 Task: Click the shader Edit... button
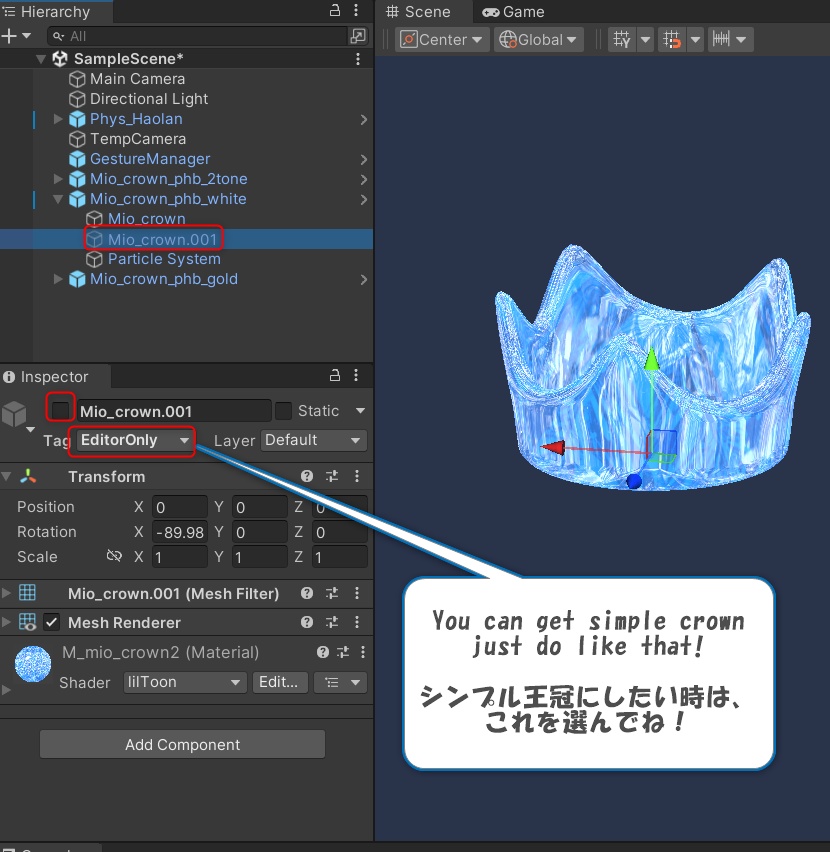click(279, 682)
